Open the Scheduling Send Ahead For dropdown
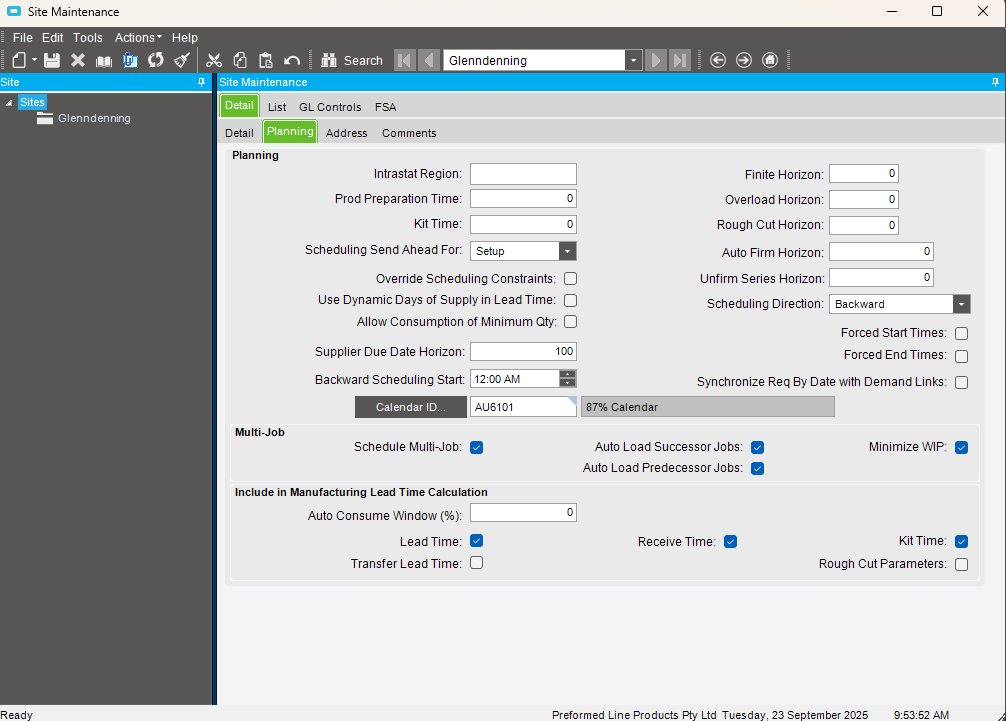The height and width of the screenshot is (721, 1006). (567, 251)
